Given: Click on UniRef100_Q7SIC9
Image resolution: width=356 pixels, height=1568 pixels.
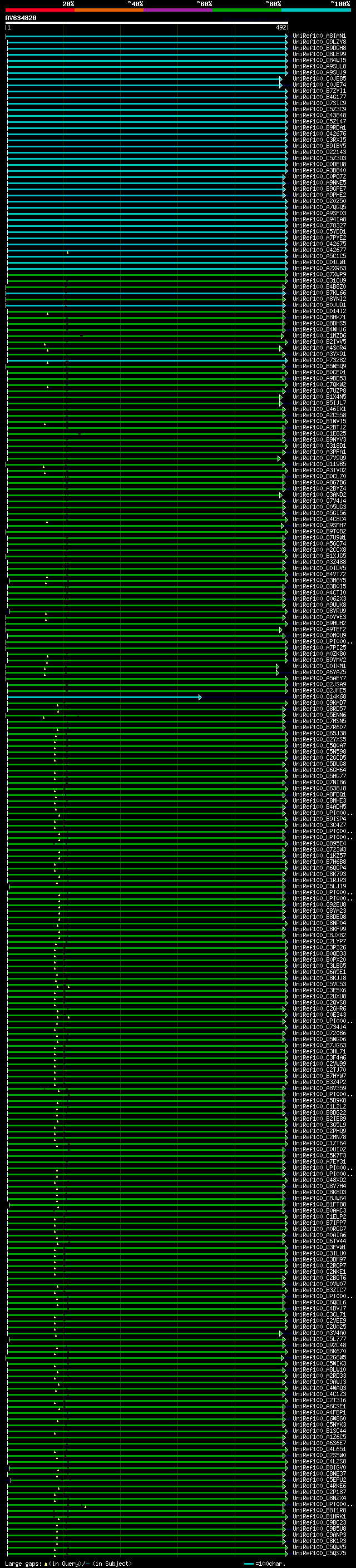Looking at the screenshot, I should tap(319, 103).
